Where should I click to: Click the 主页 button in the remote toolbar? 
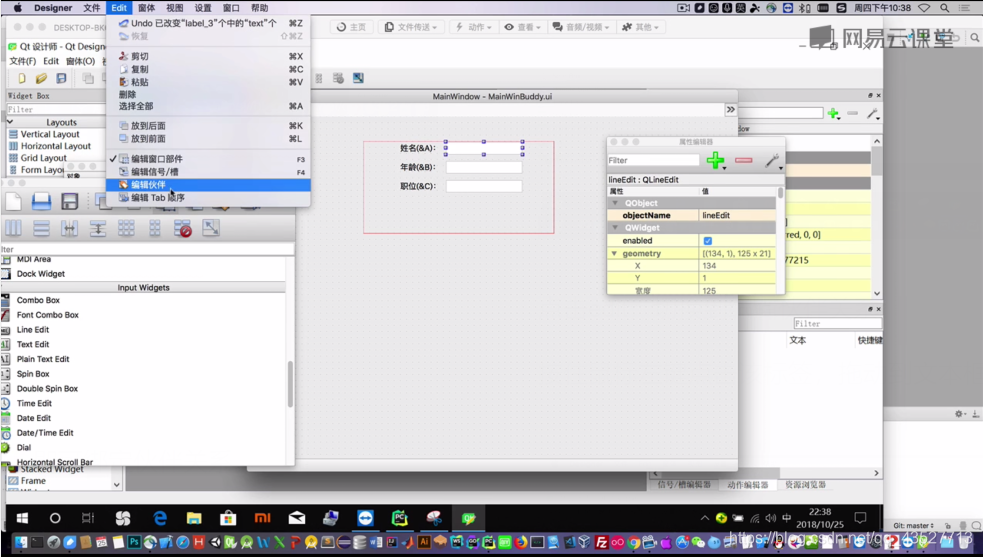point(351,27)
